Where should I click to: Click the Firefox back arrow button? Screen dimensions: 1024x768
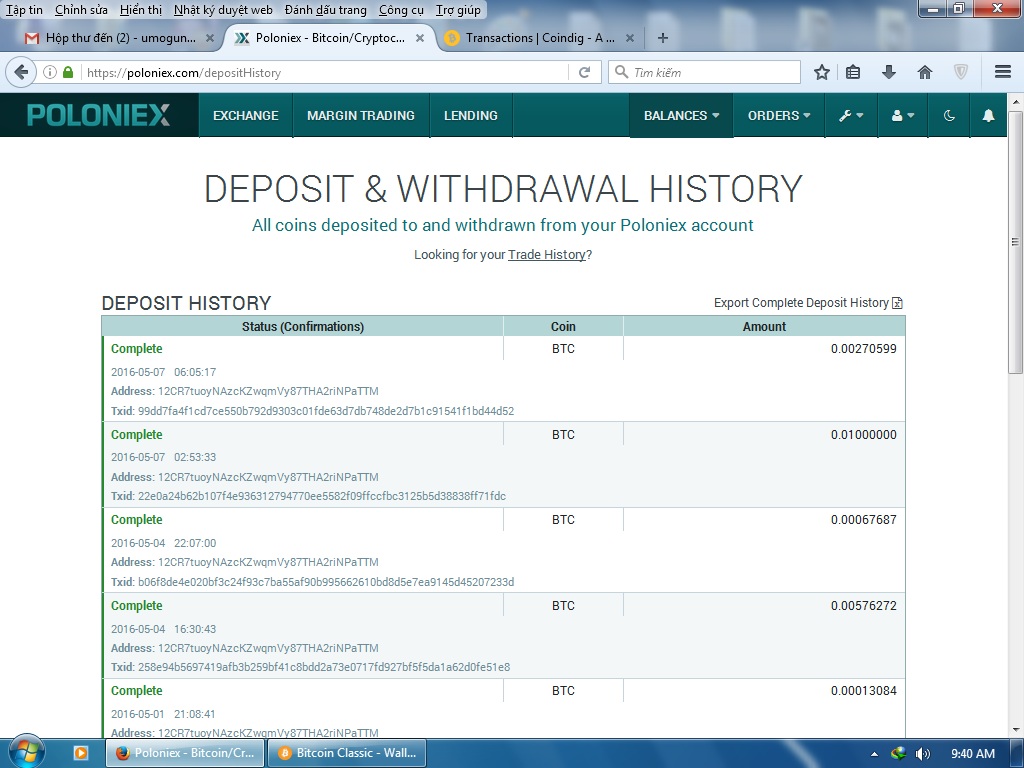point(21,72)
